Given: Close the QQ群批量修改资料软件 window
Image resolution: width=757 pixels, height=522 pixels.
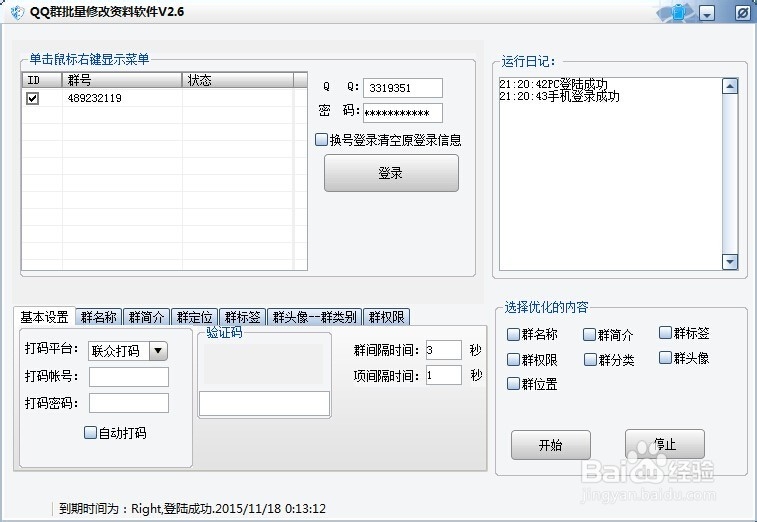Looking at the screenshot, I should tap(742, 13).
